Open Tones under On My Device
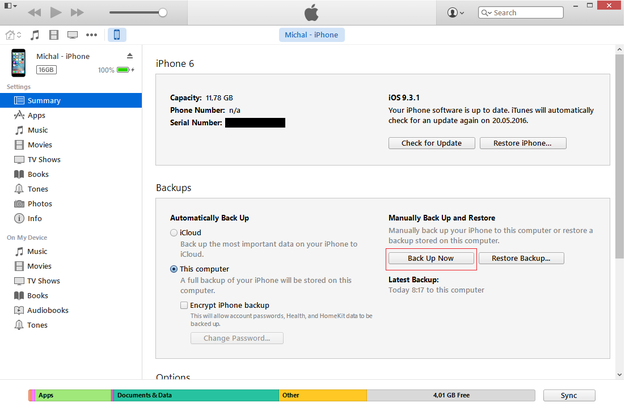Viewport: 625px width, 411px height. [71, 325]
